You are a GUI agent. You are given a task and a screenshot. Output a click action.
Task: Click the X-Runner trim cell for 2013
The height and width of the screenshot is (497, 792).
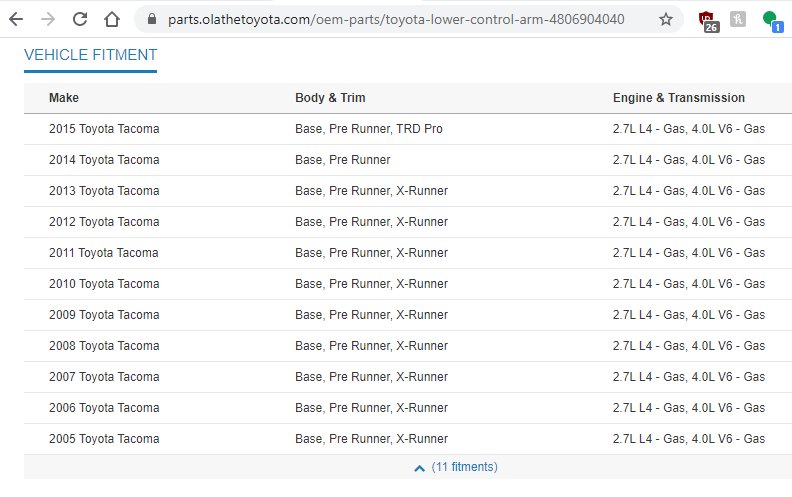(371, 191)
